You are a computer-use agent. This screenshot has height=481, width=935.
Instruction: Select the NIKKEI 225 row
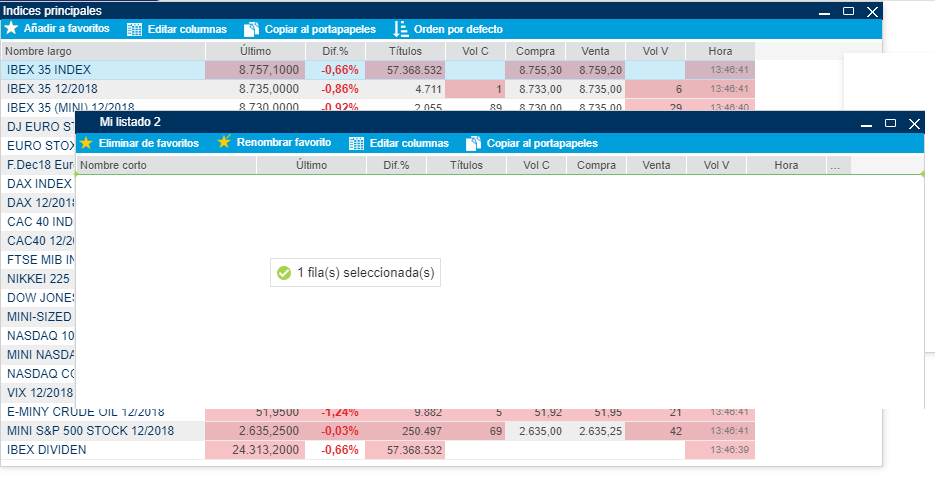tap(39, 278)
